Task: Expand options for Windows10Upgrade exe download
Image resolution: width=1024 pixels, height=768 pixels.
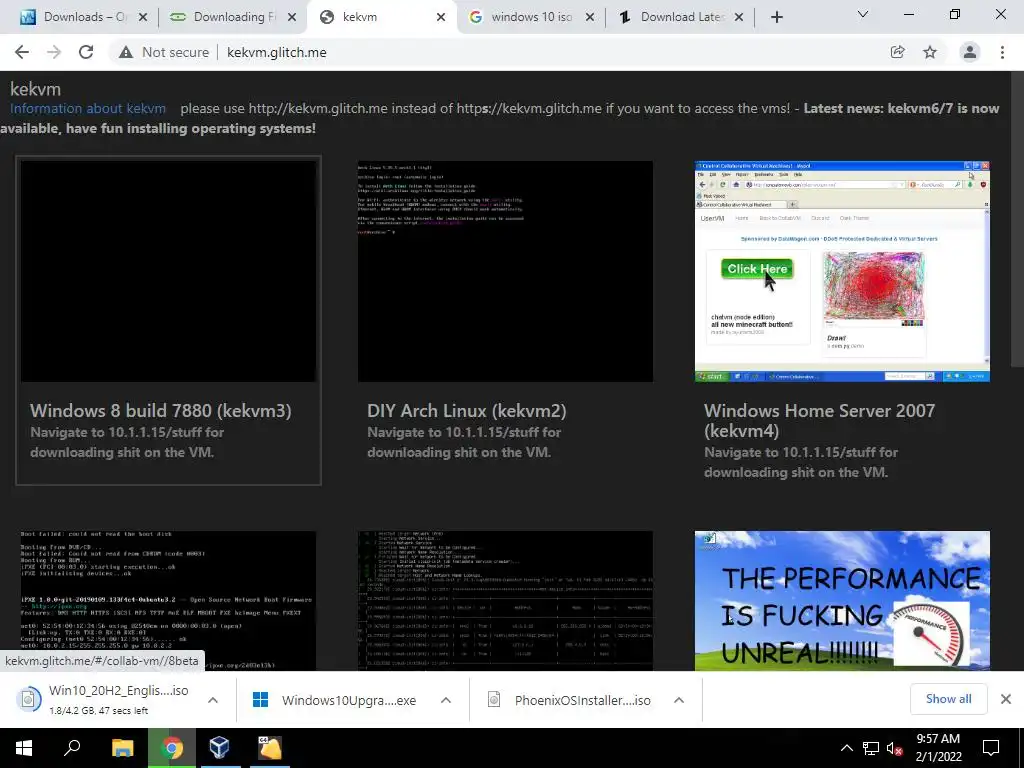Action: tap(446, 700)
